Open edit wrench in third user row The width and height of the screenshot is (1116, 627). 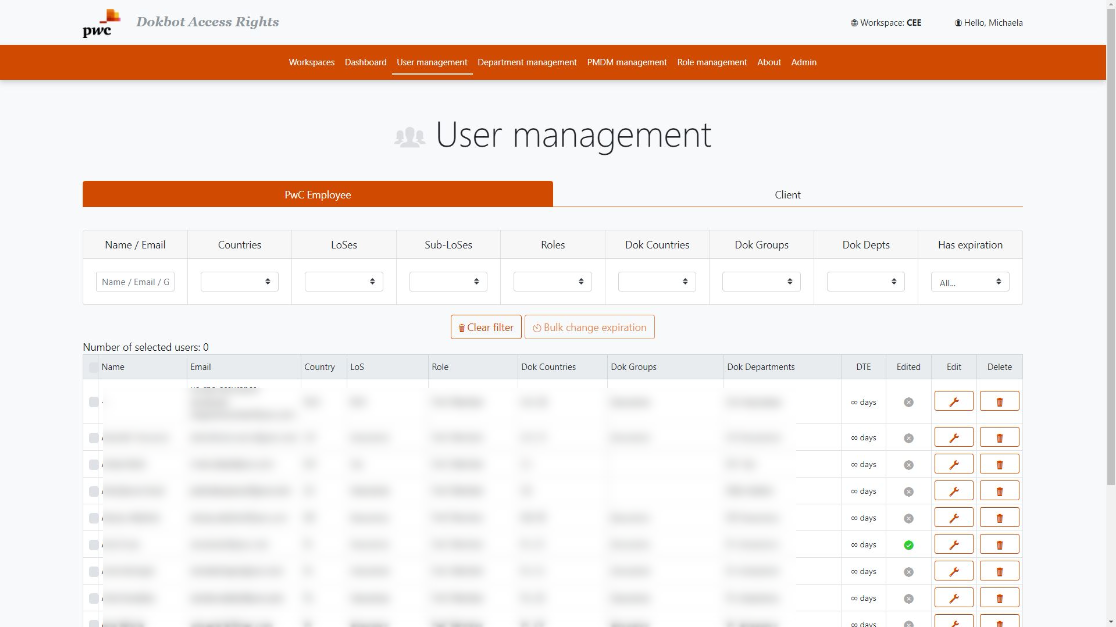point(954,465)
